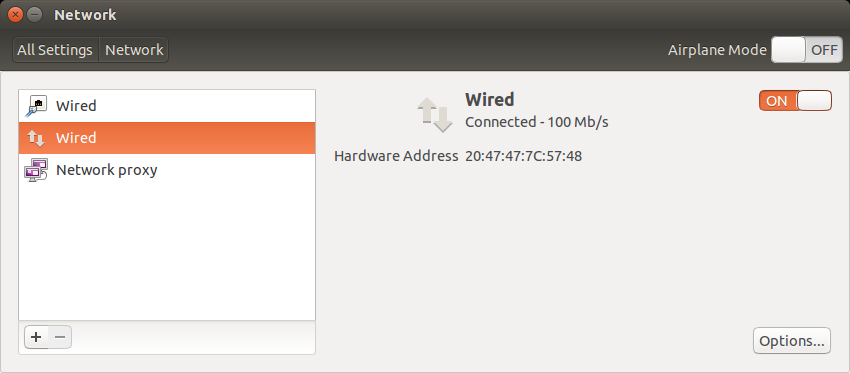Click the arrows icon on highlighted Wired entry
Viewport: 850px width, 373px height.
pos(36,138)
